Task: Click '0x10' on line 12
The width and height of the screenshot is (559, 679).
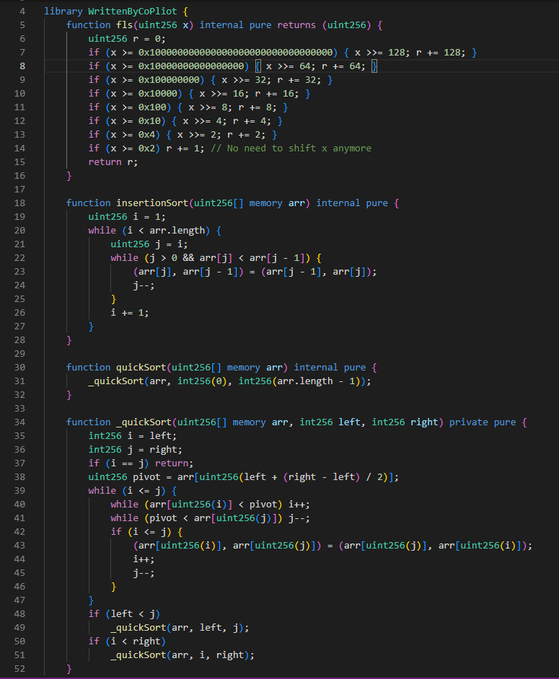Action: [x=149, y=121]
